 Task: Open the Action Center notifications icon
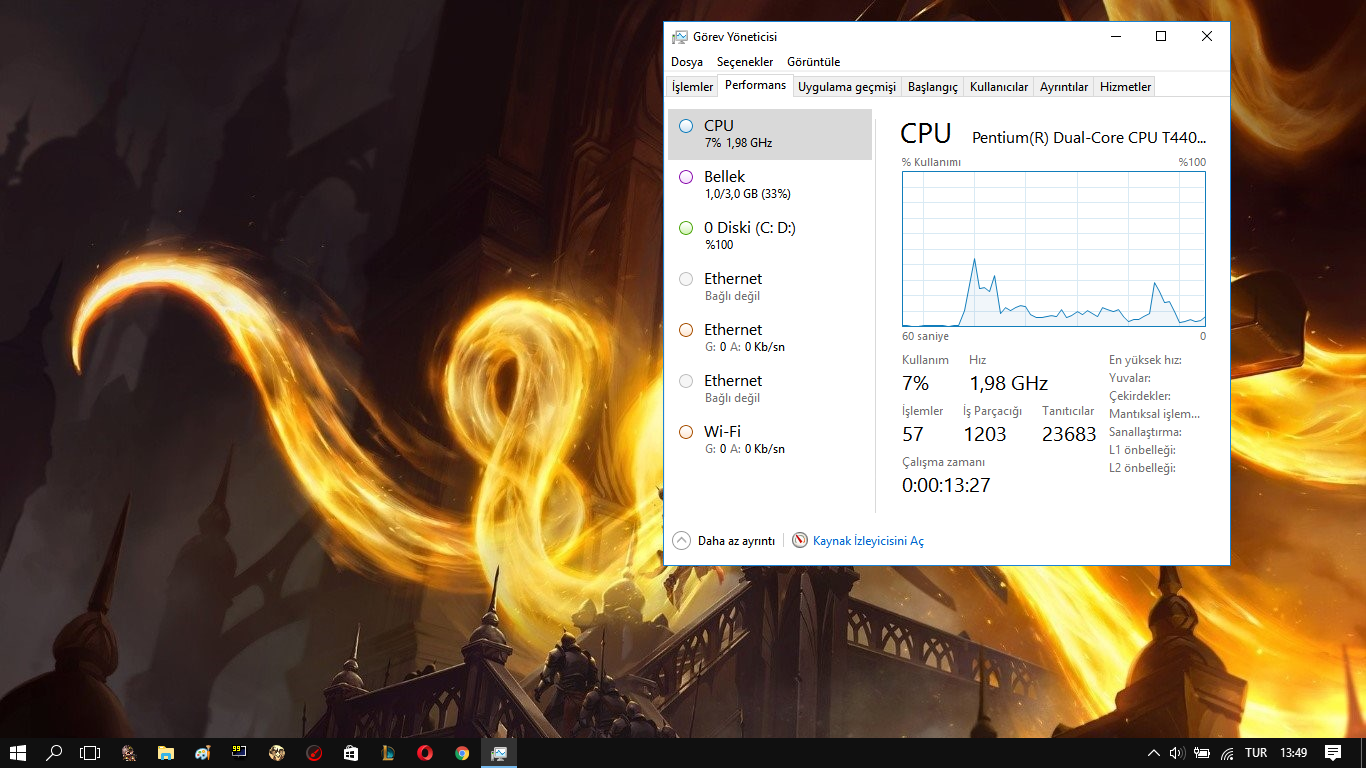click(x=1333, y=753)
